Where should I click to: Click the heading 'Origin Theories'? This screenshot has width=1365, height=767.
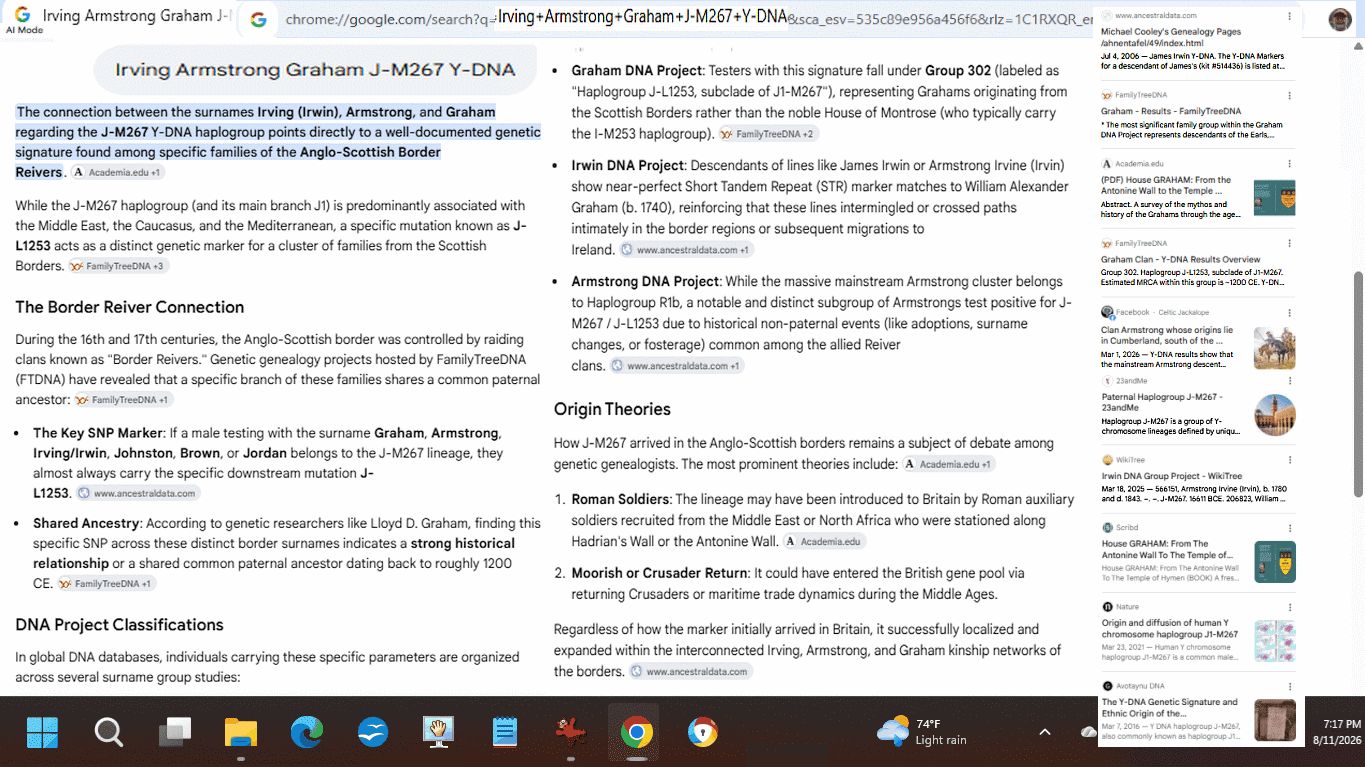[x=612, y=409]
